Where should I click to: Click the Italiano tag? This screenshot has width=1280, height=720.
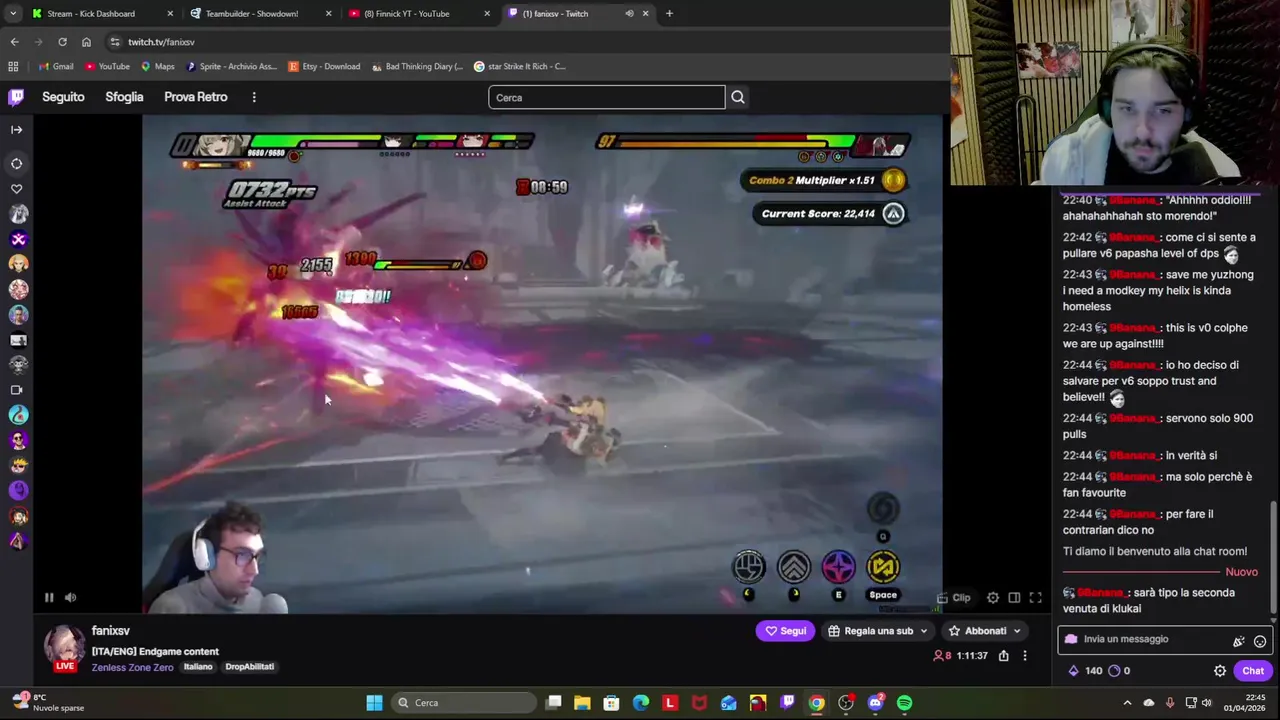[198, 667]
